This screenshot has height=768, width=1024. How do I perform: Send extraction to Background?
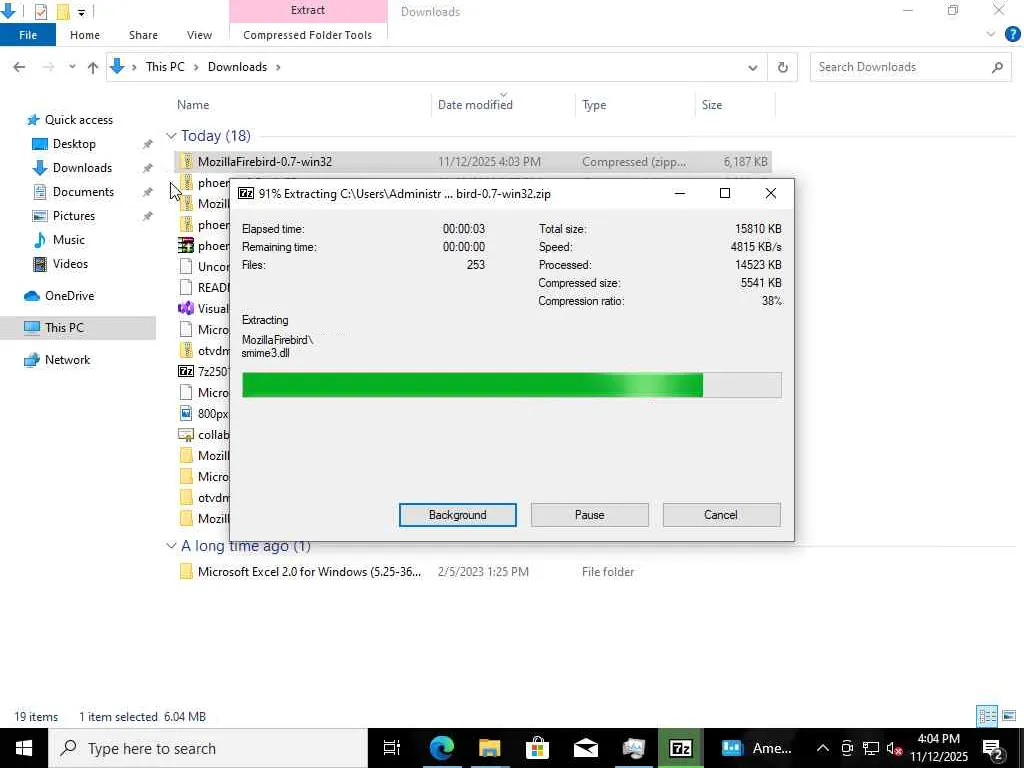click(x=457, y=515)
